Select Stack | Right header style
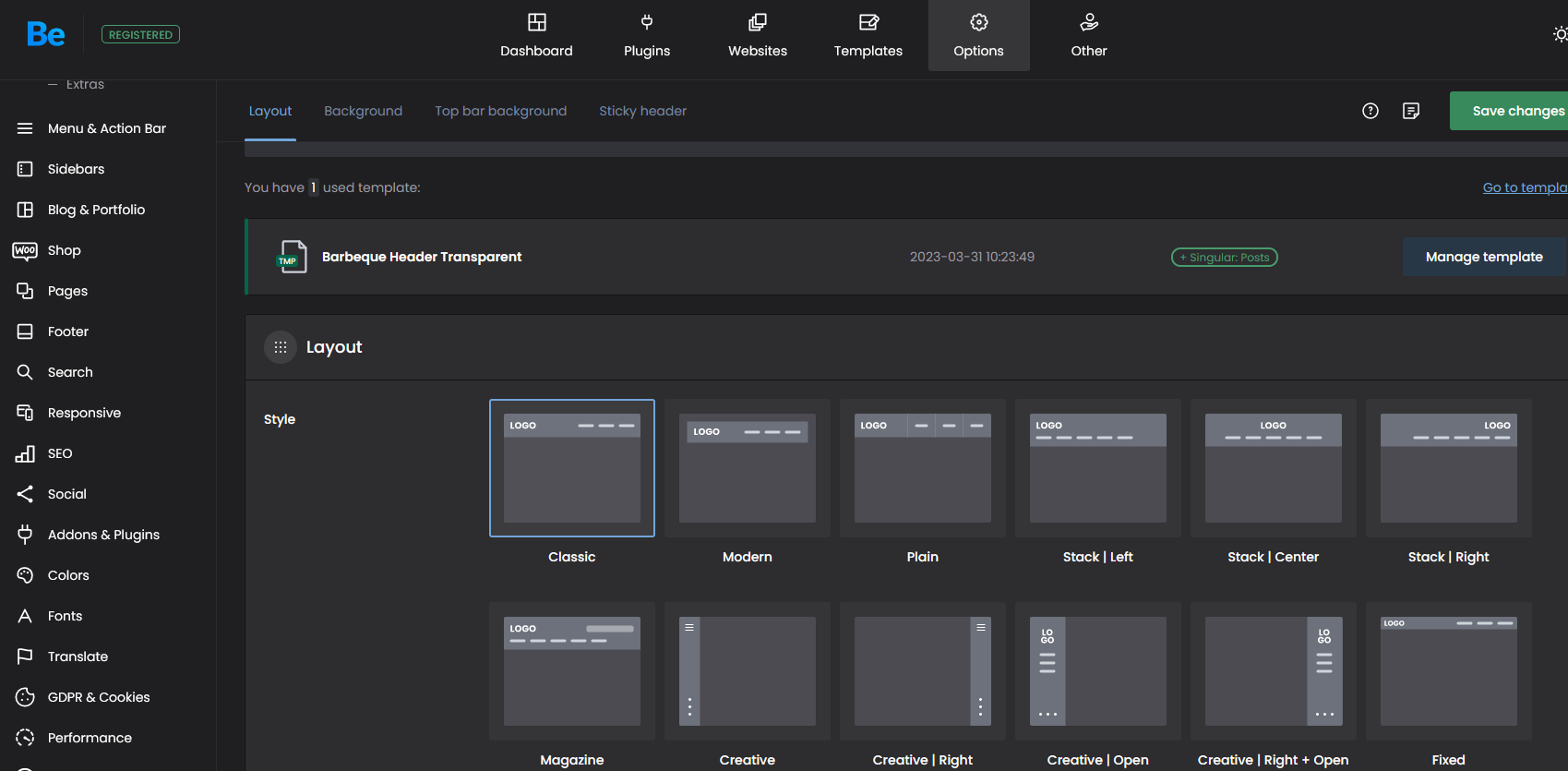Screen dimensions: 1568x771 pos(1449,468)
